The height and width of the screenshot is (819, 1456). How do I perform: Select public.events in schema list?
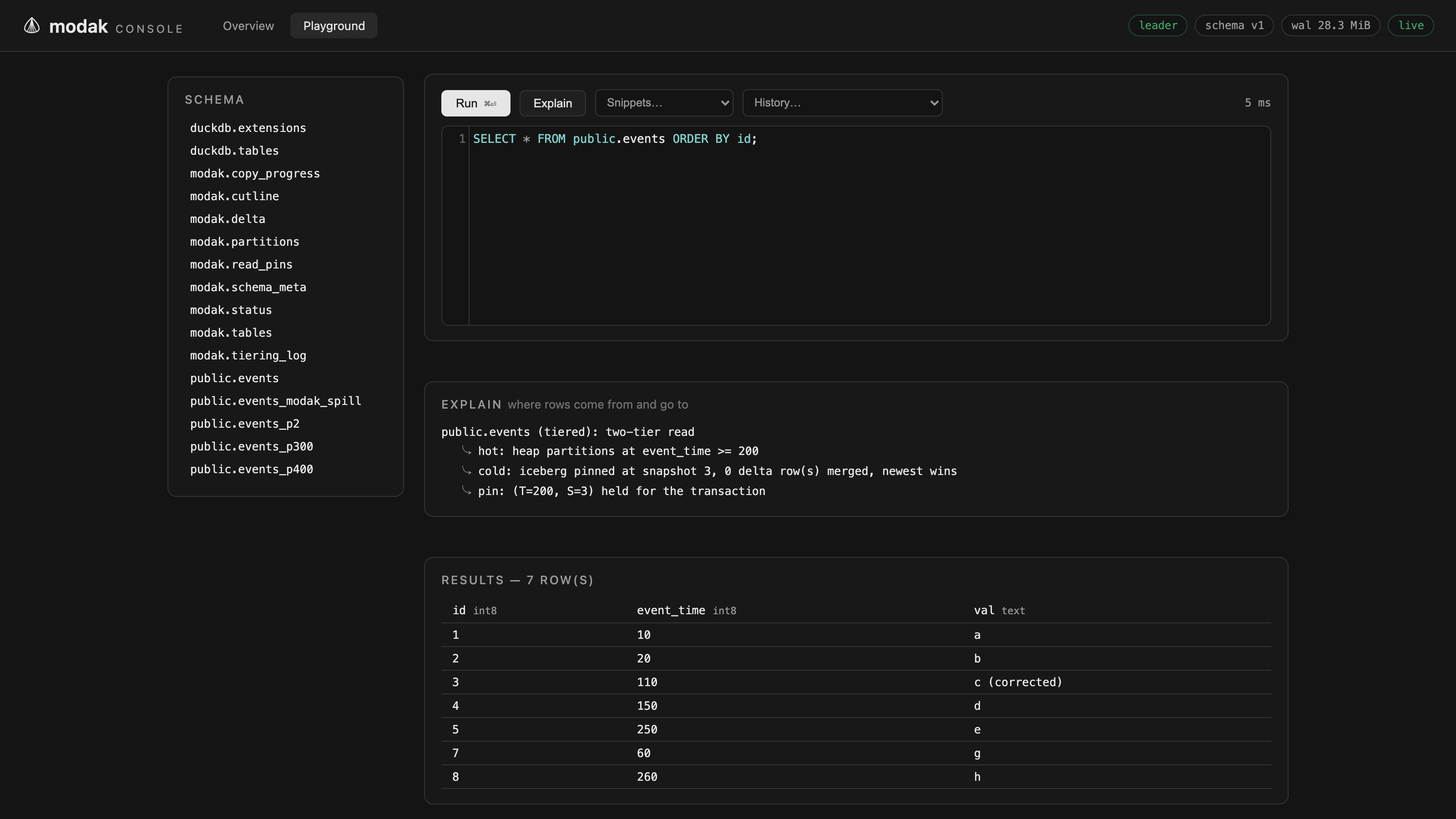(234, 378)
